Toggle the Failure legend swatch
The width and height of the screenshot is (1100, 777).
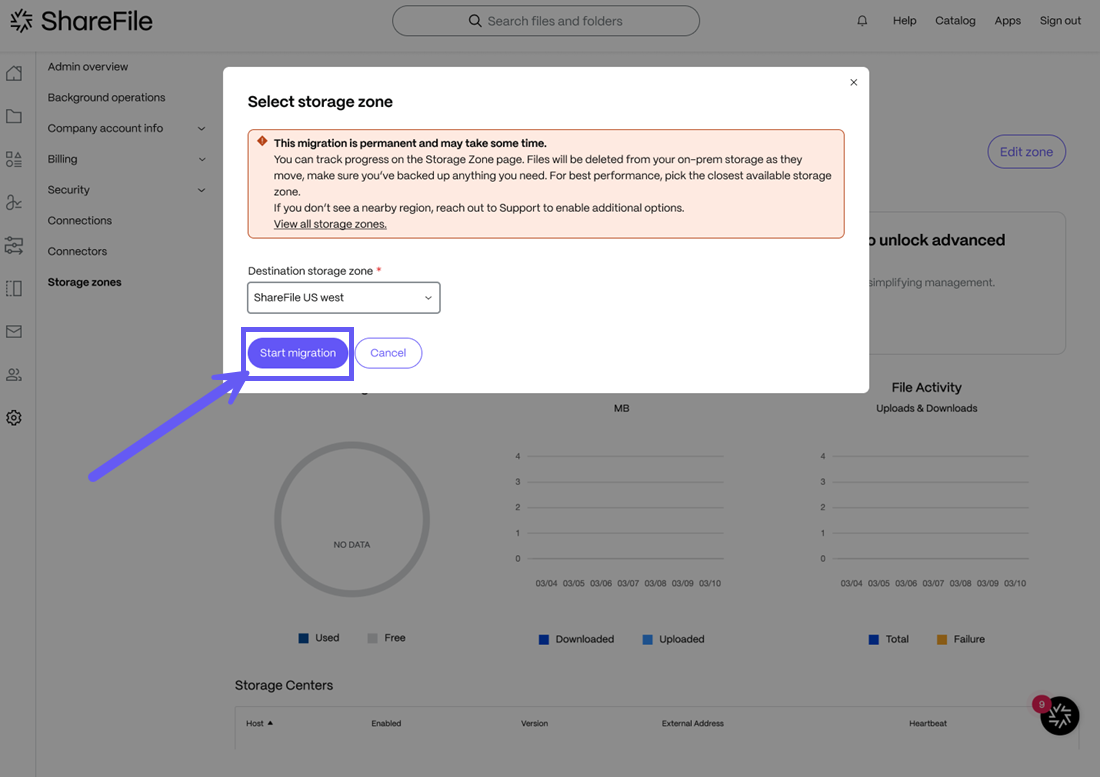942,640
